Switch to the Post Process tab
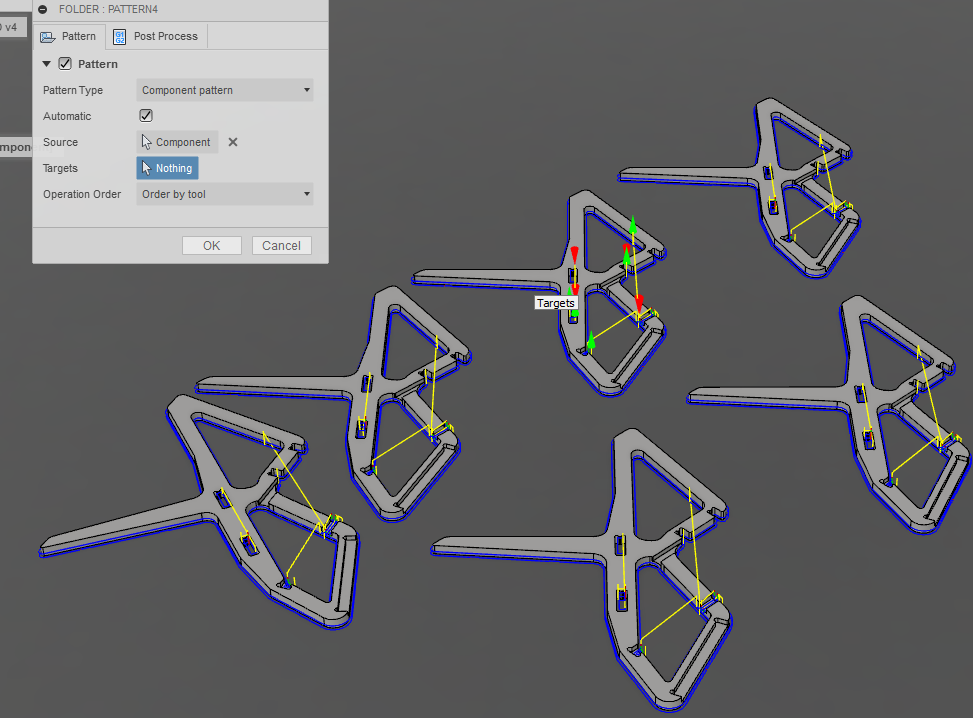Image resolution: width=973 pixels, height=718 pixels. [165, 36]
